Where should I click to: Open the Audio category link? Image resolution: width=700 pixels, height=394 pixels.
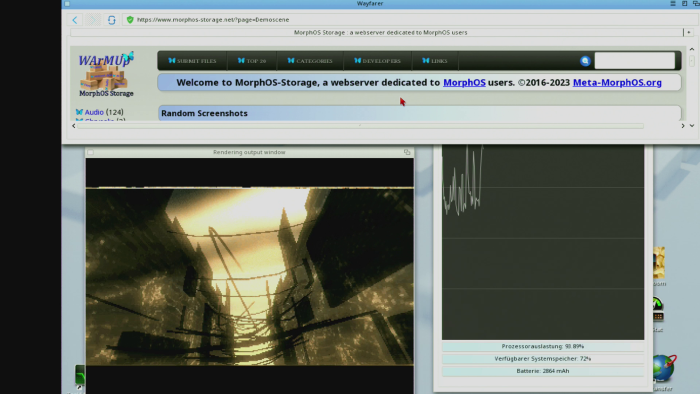point(94,112)
